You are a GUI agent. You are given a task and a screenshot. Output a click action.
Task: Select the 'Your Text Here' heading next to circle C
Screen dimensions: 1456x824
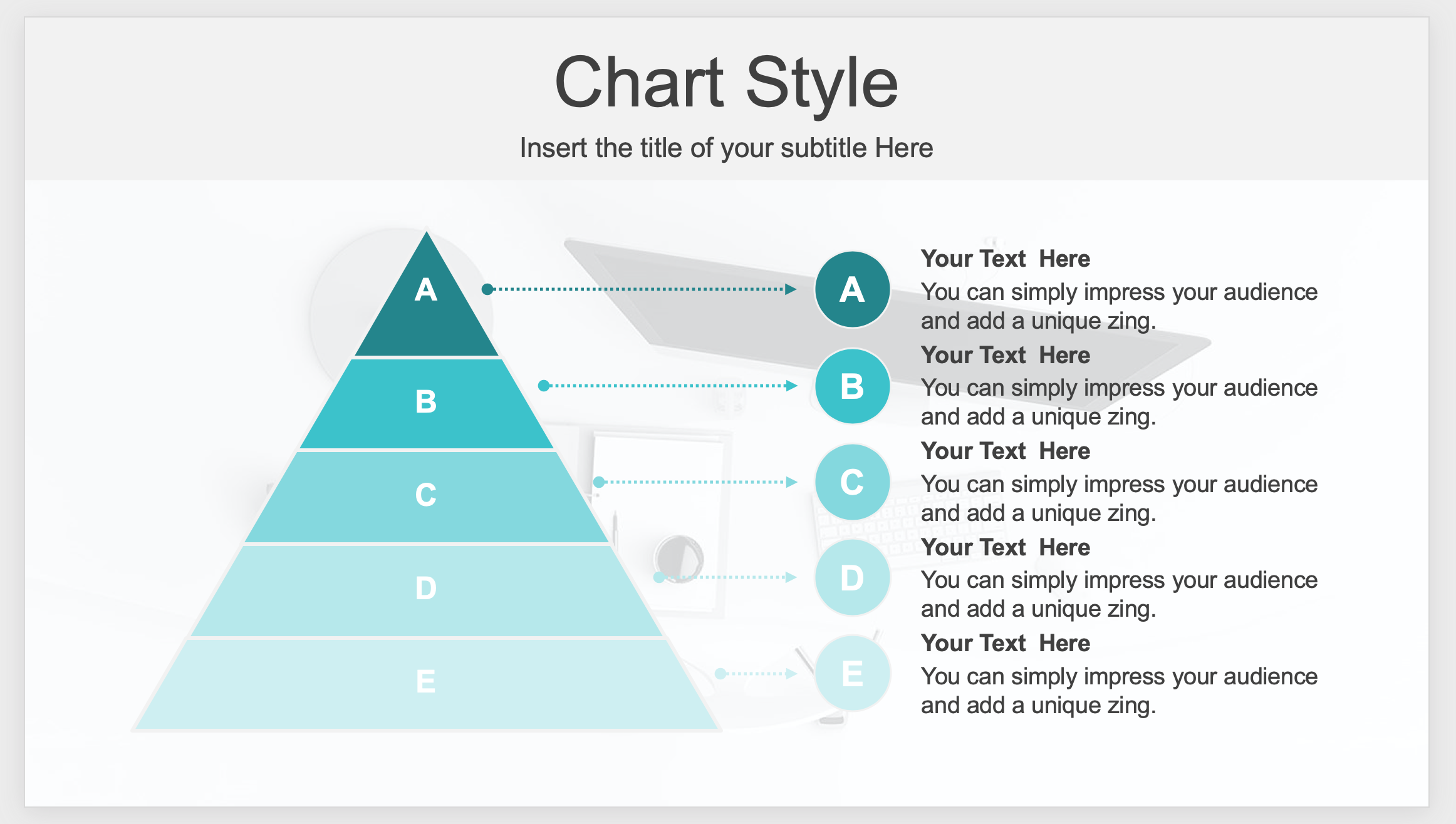click(x=1005, y=451)
